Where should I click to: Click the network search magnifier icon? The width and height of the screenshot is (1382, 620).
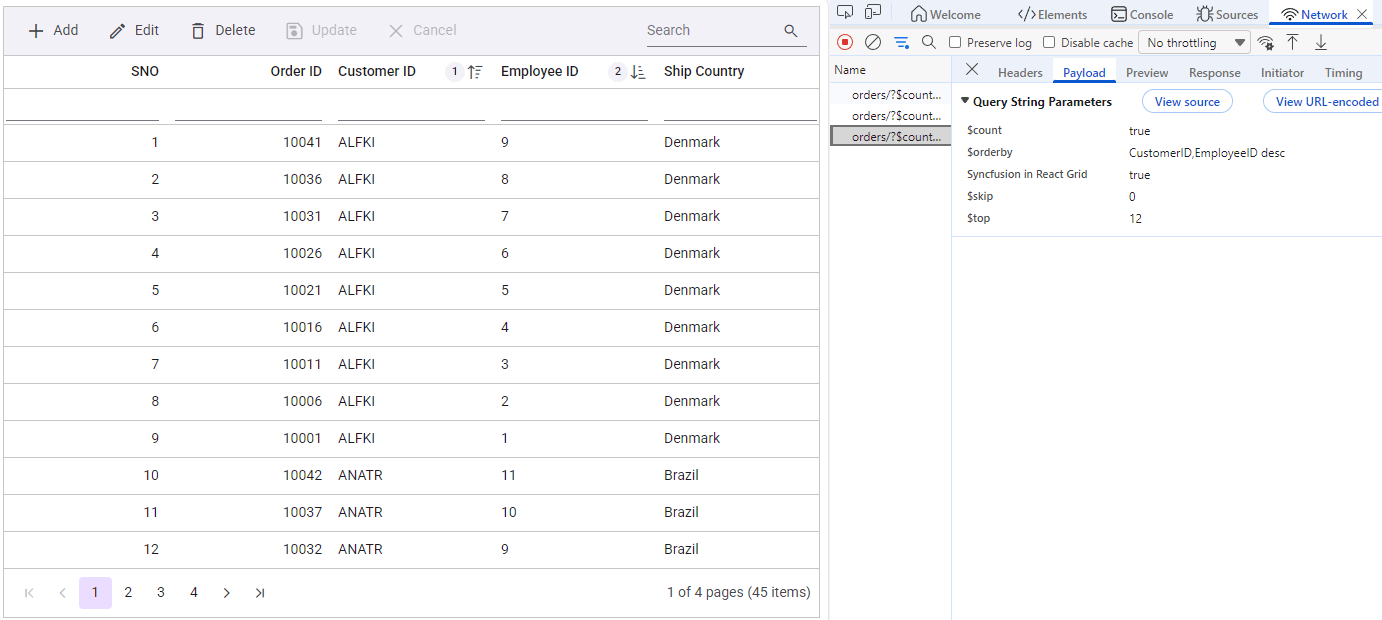tap(929, 42)
